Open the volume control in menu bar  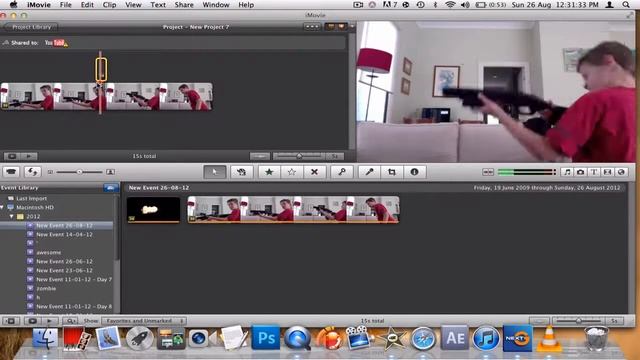pos(465,5)
